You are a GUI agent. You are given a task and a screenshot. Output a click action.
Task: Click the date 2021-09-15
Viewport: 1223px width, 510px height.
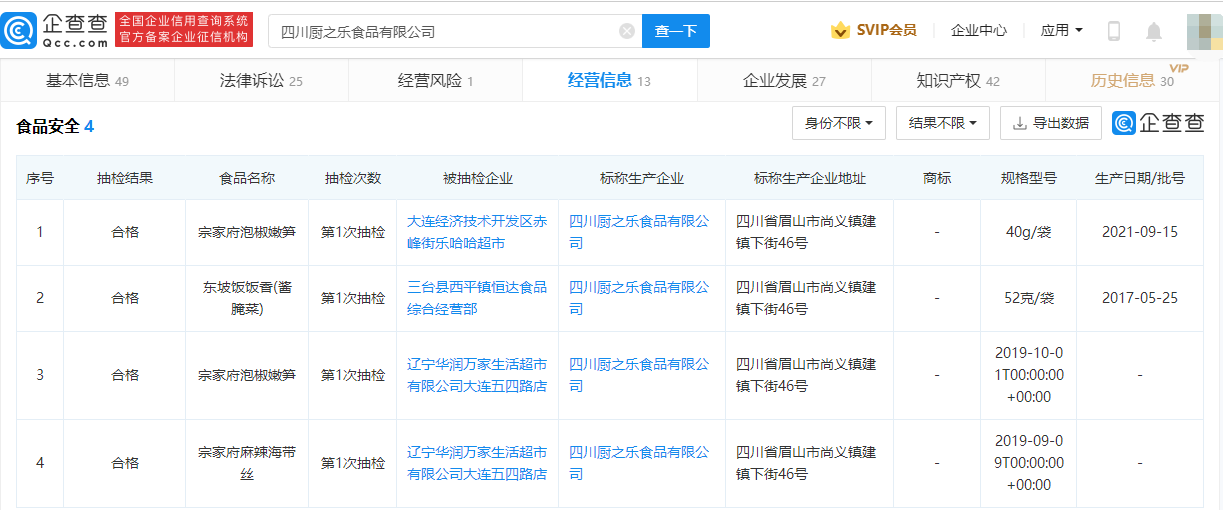(x=1140, y=232)
